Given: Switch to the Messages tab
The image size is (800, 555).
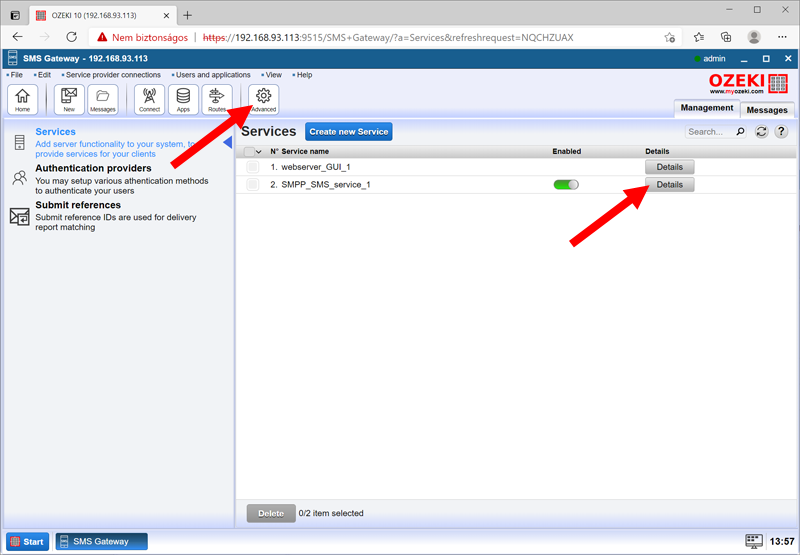Looking at the screenshot, I should (767, 110).
